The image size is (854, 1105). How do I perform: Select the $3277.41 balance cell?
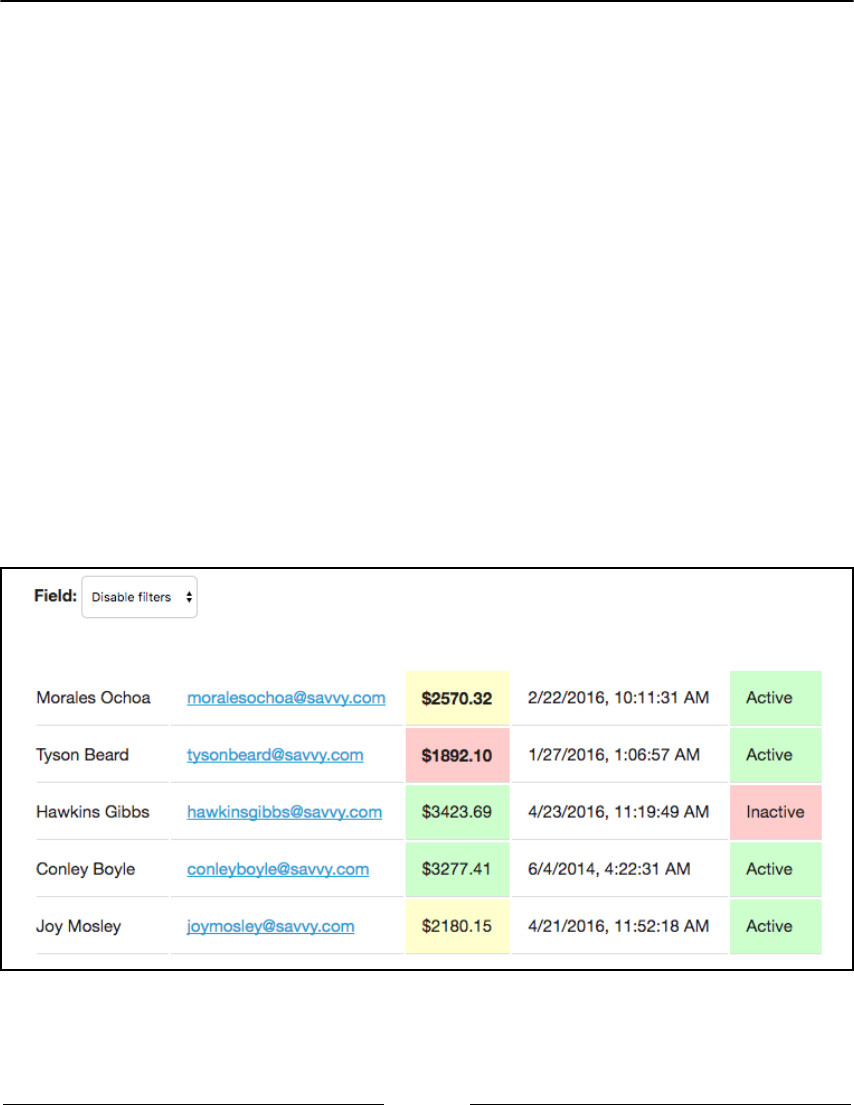[457, 869]
